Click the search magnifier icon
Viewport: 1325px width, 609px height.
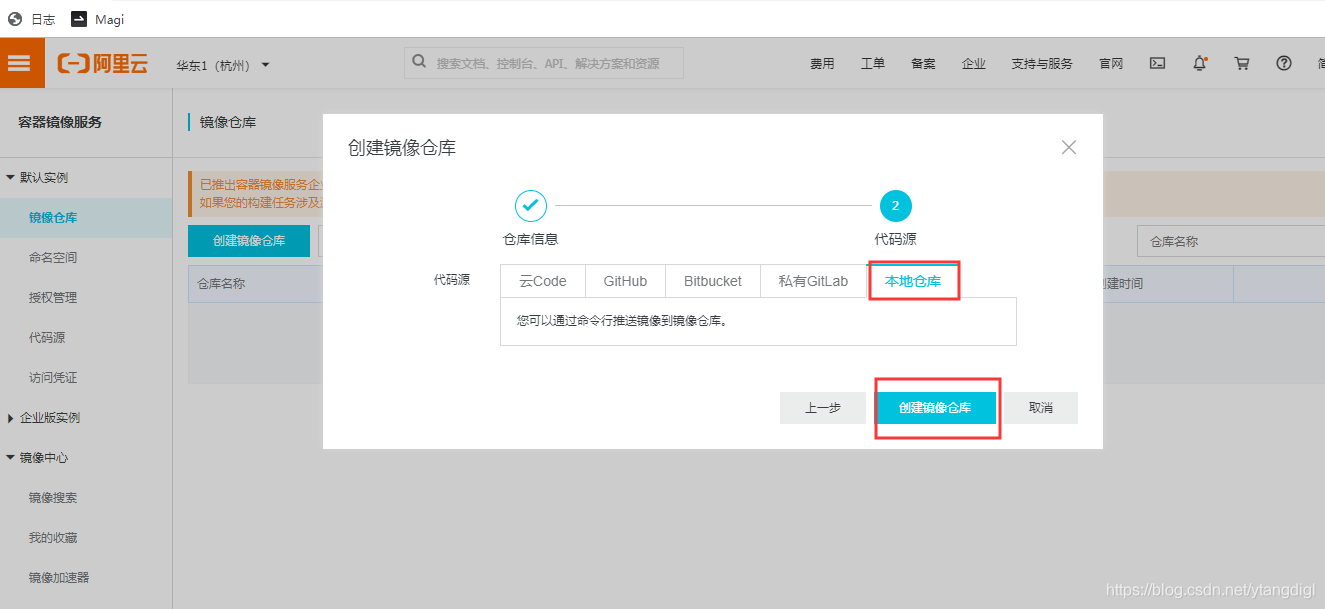(x=420, y=62)
